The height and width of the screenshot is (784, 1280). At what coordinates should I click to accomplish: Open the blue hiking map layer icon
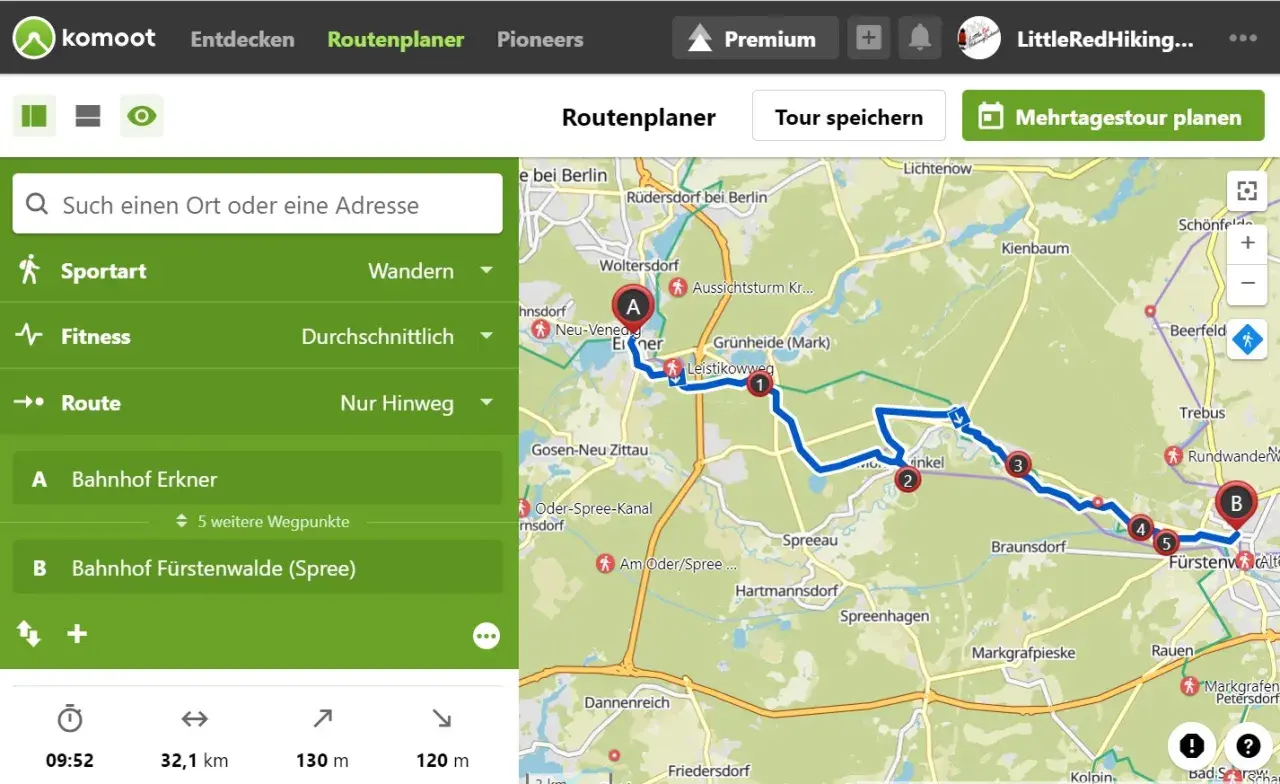tap(1247, 339)
